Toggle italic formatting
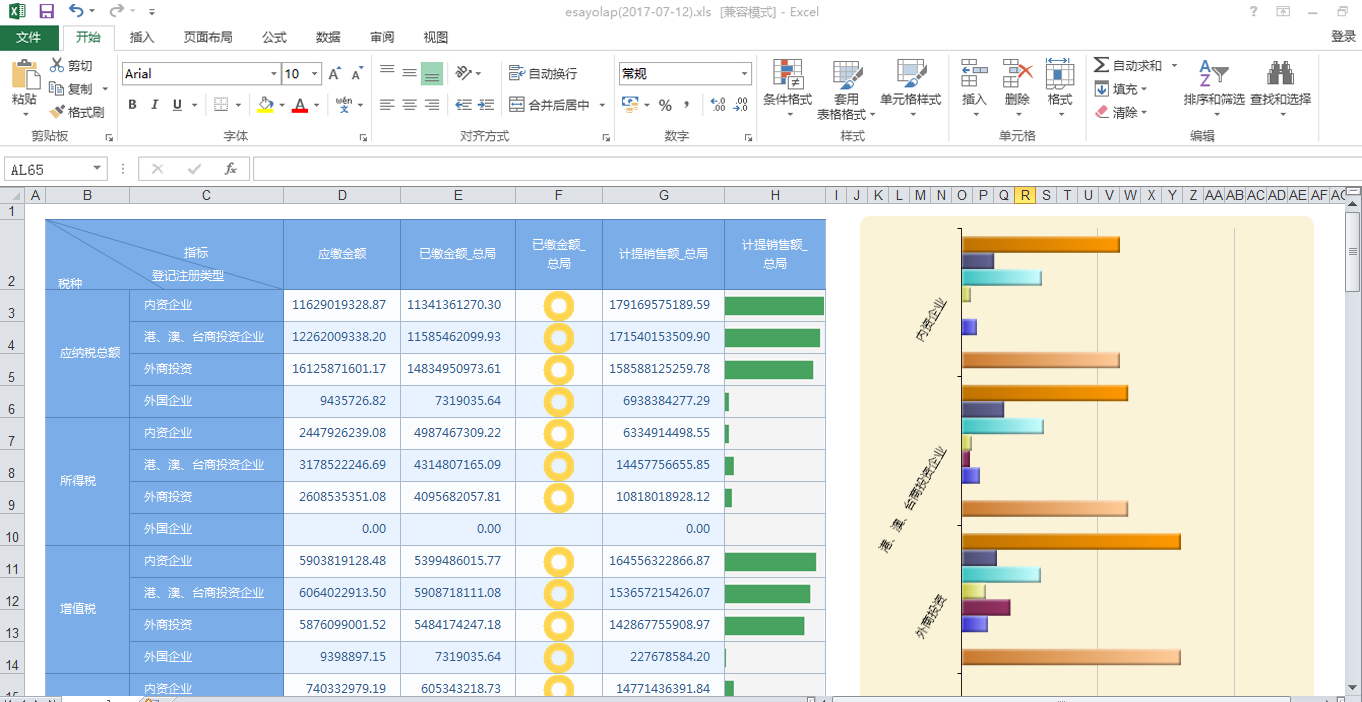The height and width of the screenshot is (702, 1362). point(155,105)
